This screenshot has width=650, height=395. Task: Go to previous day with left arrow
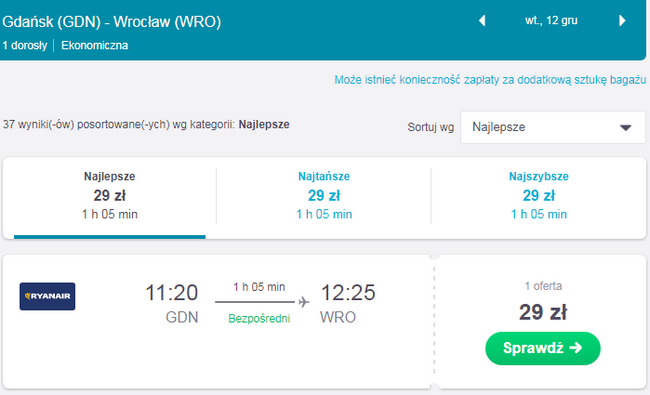[x=482, y=21]
